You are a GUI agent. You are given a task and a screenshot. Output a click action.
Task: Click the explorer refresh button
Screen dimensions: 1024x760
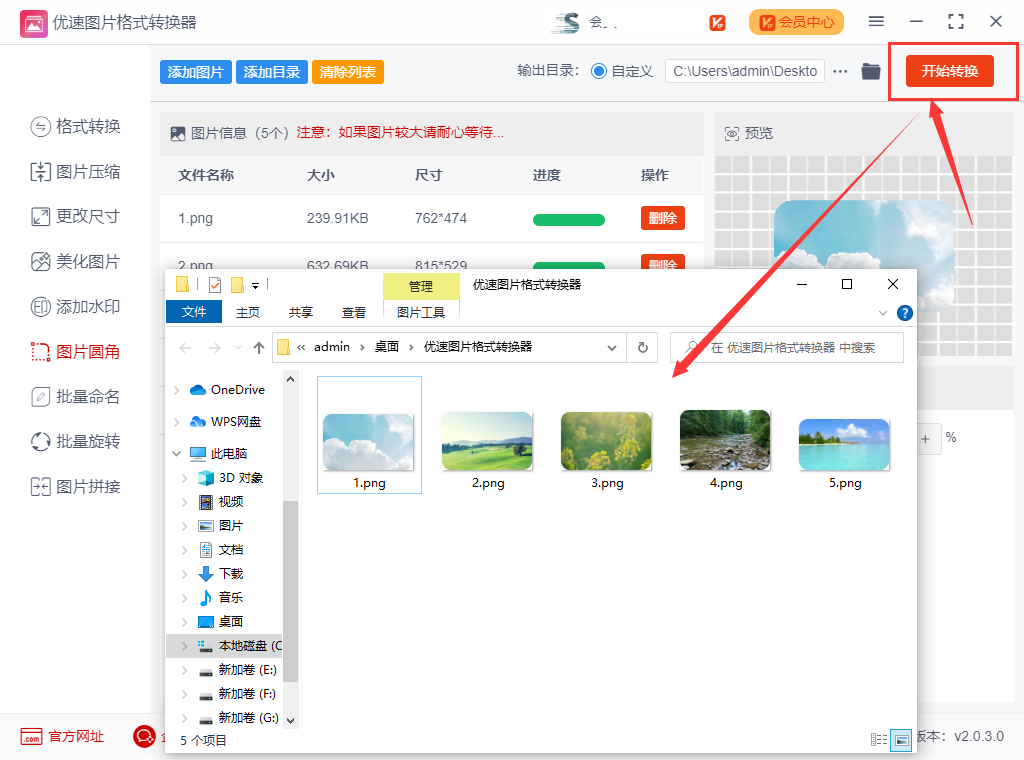click(642, 347)
